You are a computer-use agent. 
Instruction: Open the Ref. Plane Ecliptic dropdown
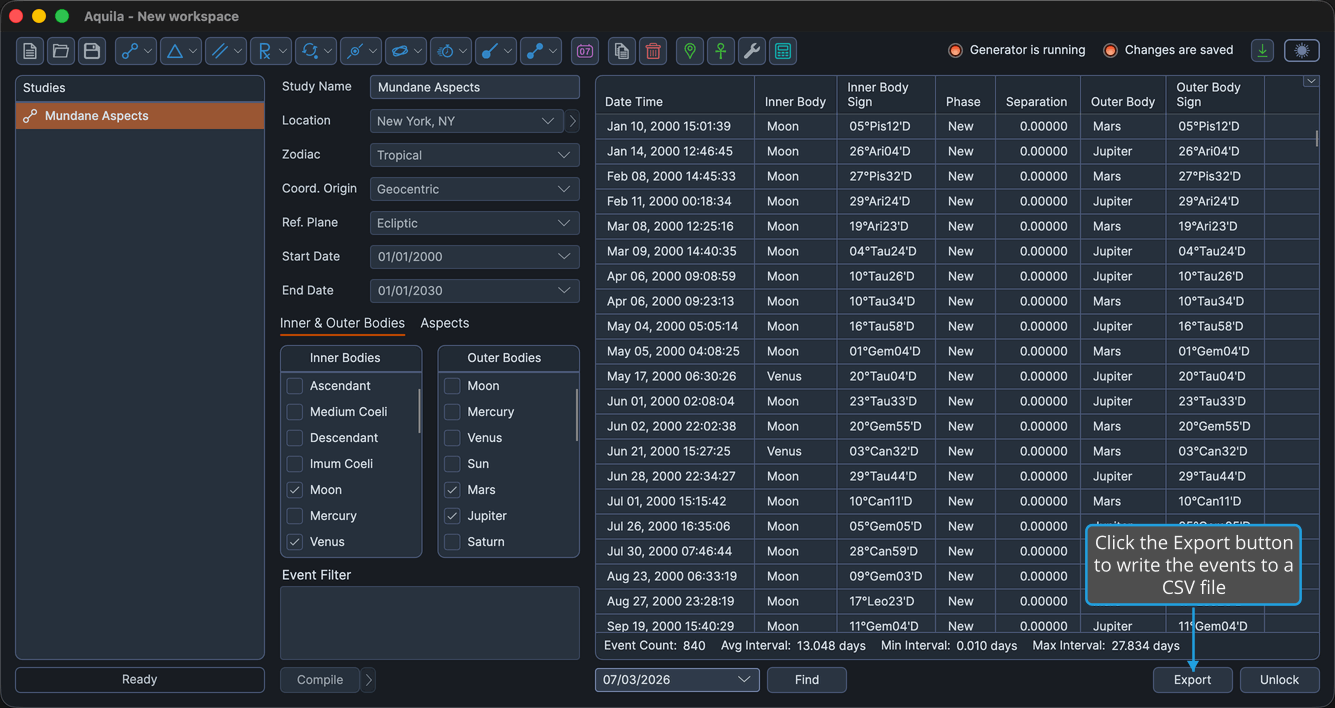point(474,223)
